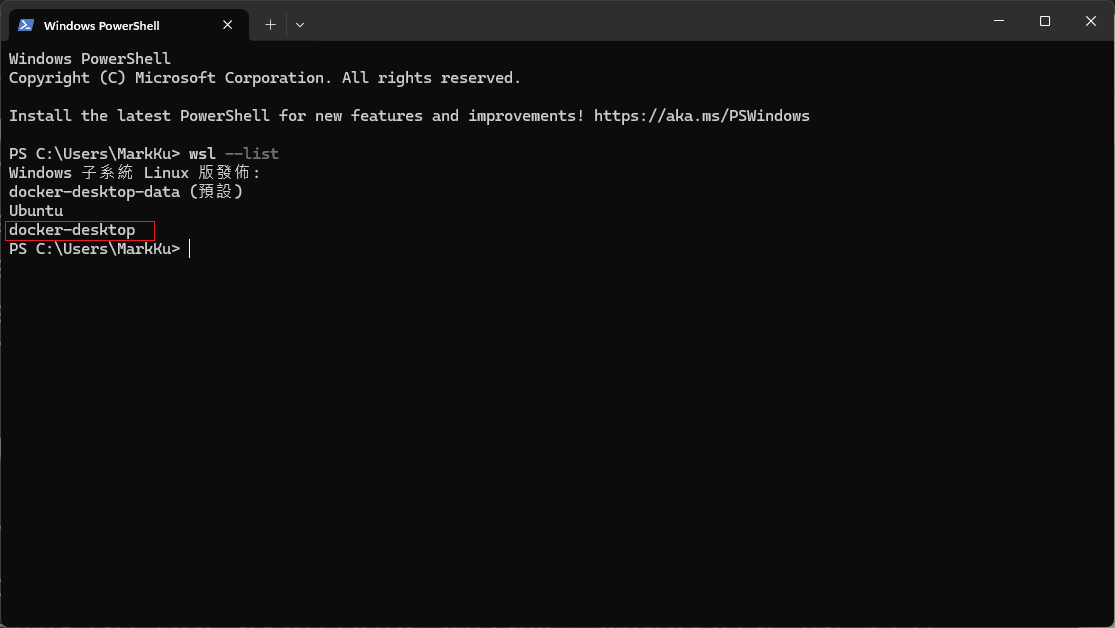This screenshot has width=1115, height=628.
Task: Click the "Windows PowerShell" header output line
Action: point(90,59)
